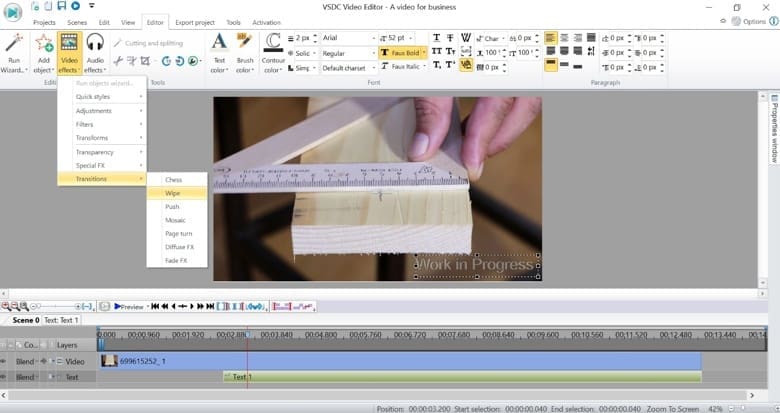This screenshot has height=413, width=780.
Task: Select Wipe from the Transitions submenu
Action: 177,193
